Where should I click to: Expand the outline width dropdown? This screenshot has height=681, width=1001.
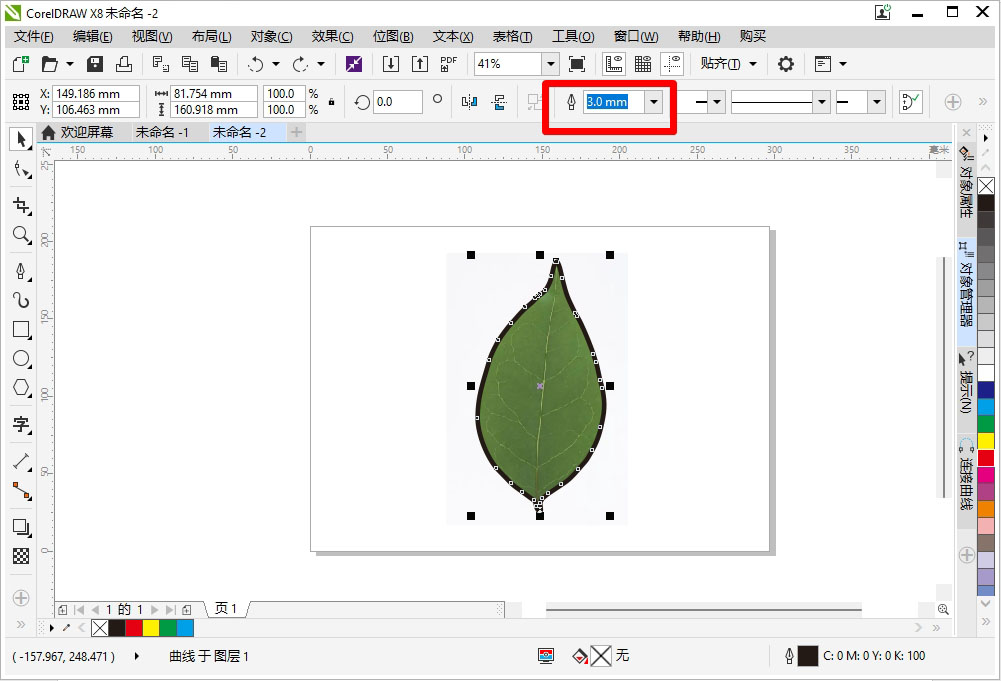[x=654, y=101]
